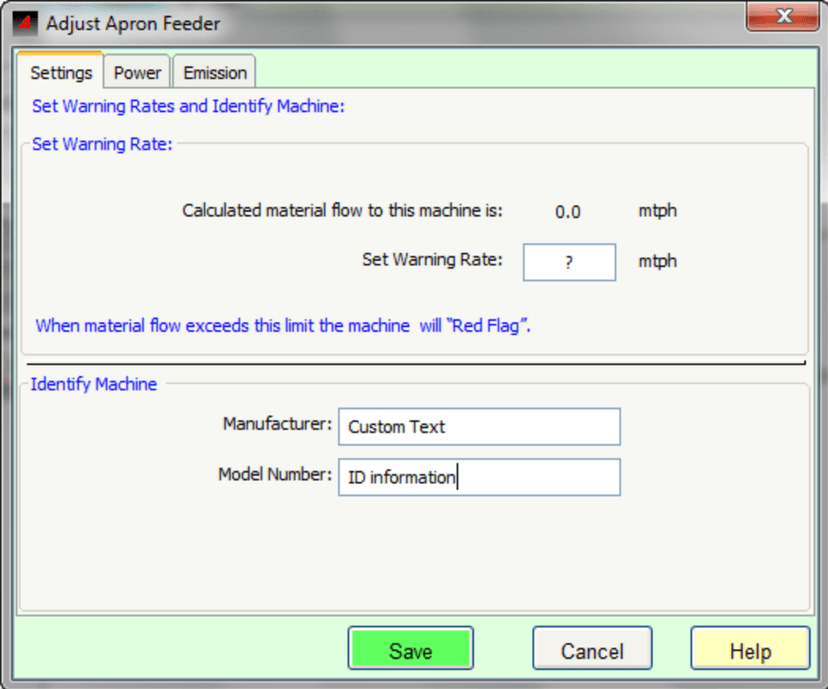The height and width of the screenshot is (689, 828).
Task: Cancel the apron feeder changes
Action: click(x=592, y=651)
